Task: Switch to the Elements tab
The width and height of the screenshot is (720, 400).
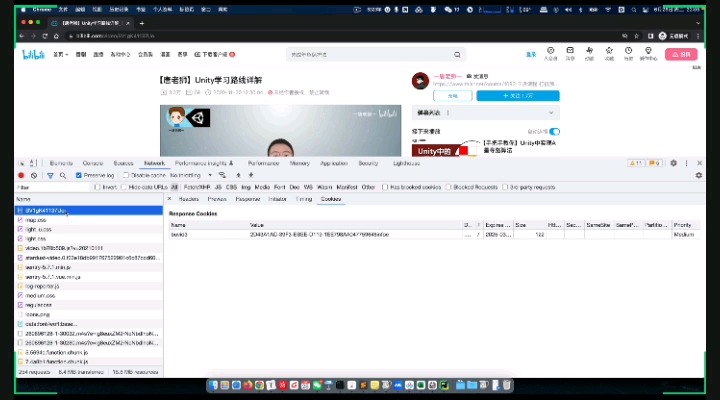Action: point(61,163)
